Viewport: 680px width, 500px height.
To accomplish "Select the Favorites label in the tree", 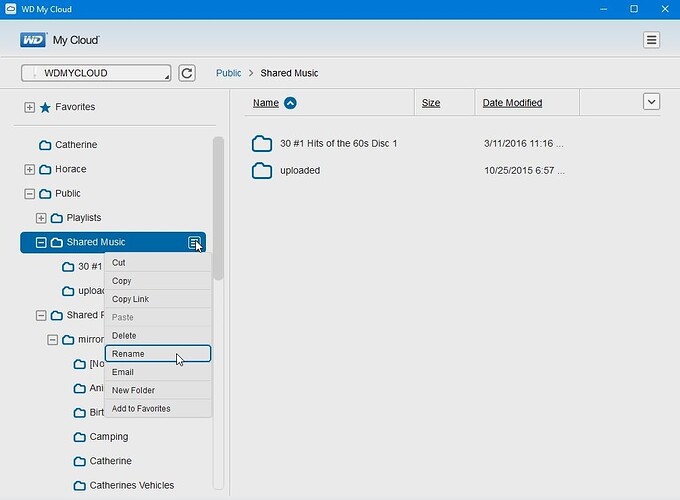I will point(75,107).
